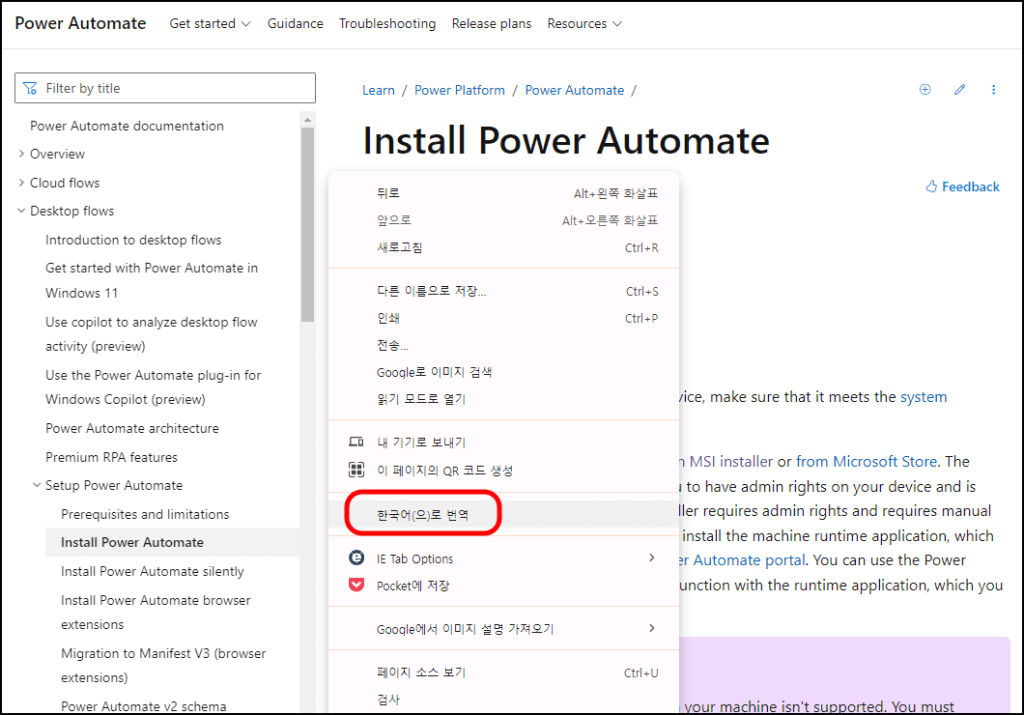Open the Guidance nav link
This screenshot has width=1024, height=715.
[x=295, y=24]
